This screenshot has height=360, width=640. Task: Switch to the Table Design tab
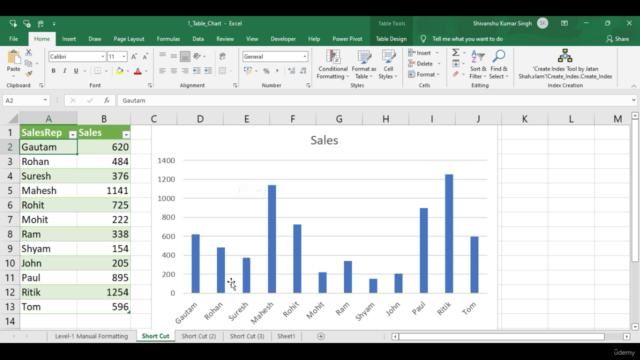tap(391, 39)
